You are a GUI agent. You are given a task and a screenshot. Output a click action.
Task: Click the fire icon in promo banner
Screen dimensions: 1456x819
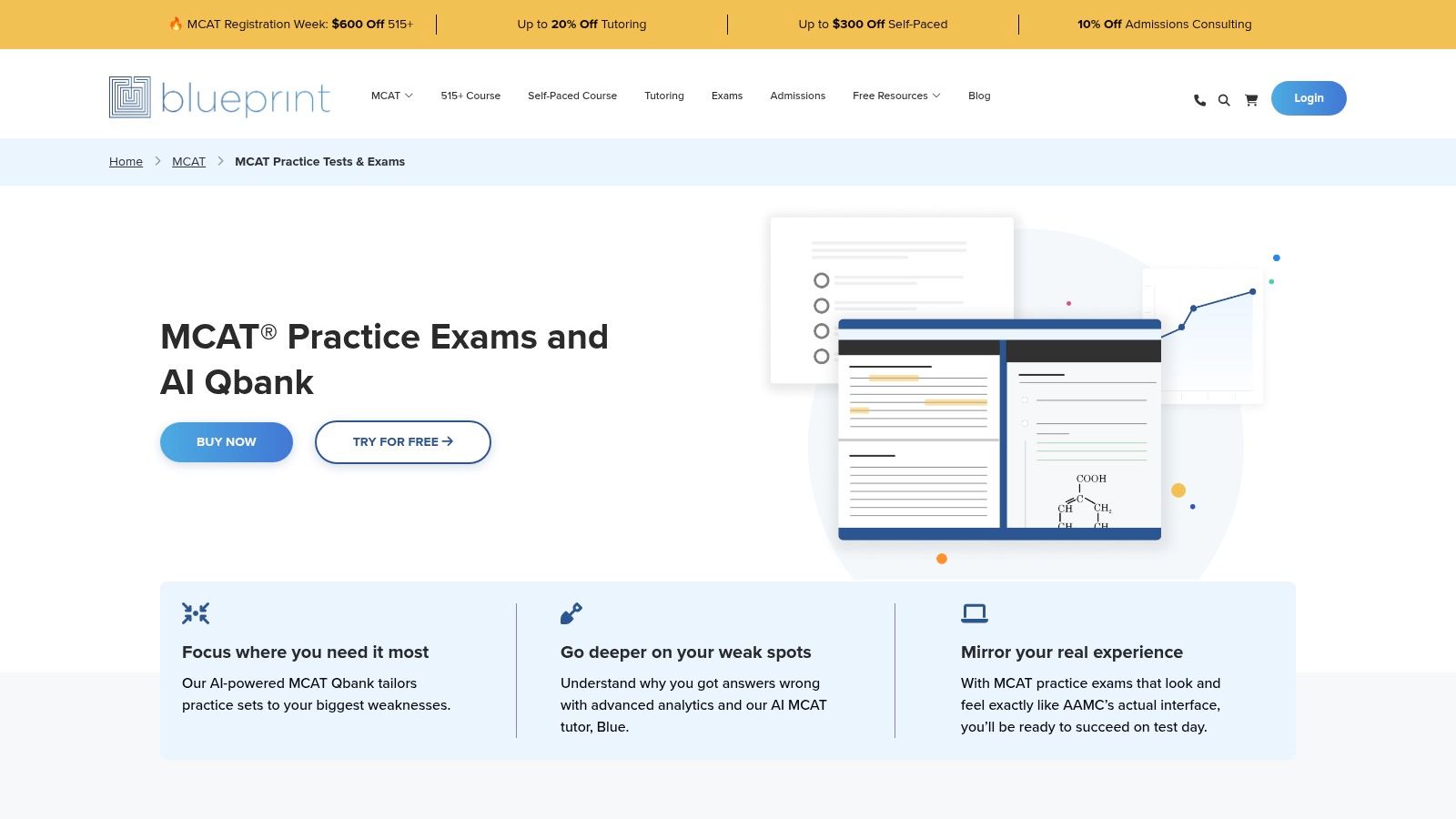tap(176, 25)
